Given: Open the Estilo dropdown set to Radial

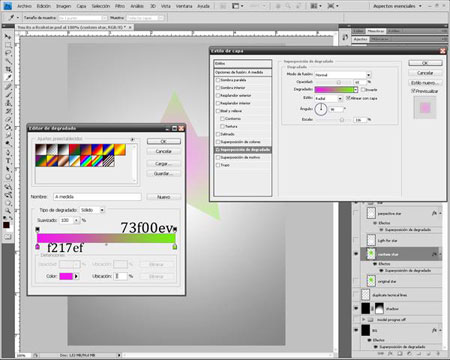Looking at the screenshot, I should click(340, 98).
